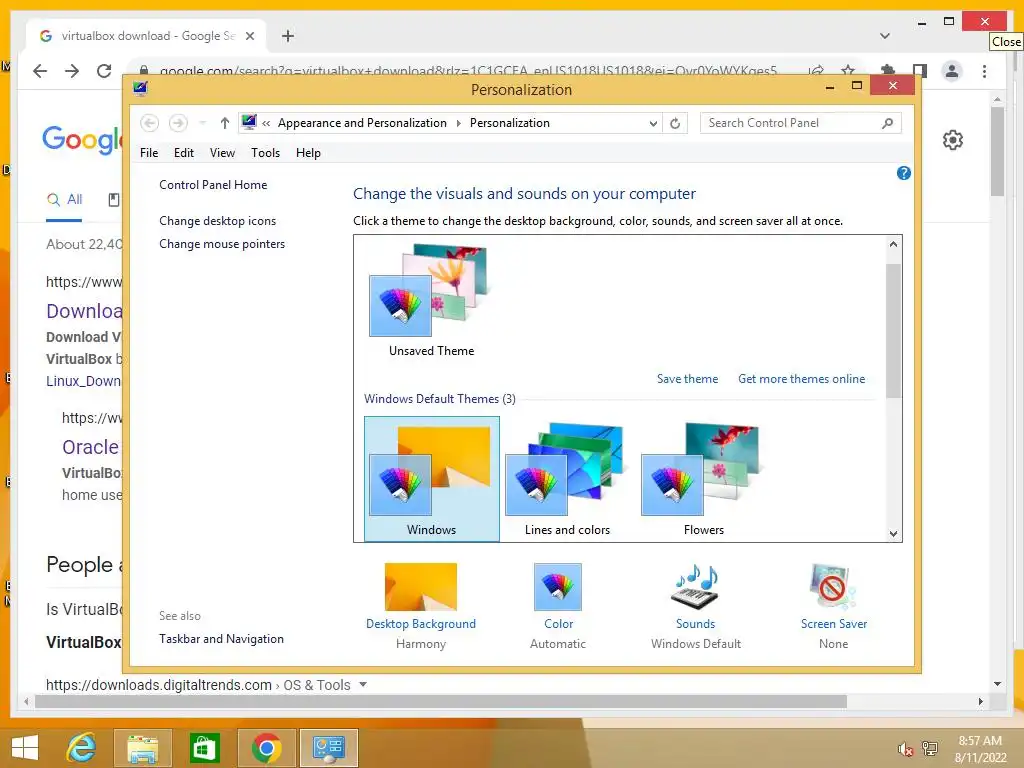Viewport: 1024px width, 768px height.
Task: Click the Control Panel taskbar button
Action: click(x=328, y=748)
